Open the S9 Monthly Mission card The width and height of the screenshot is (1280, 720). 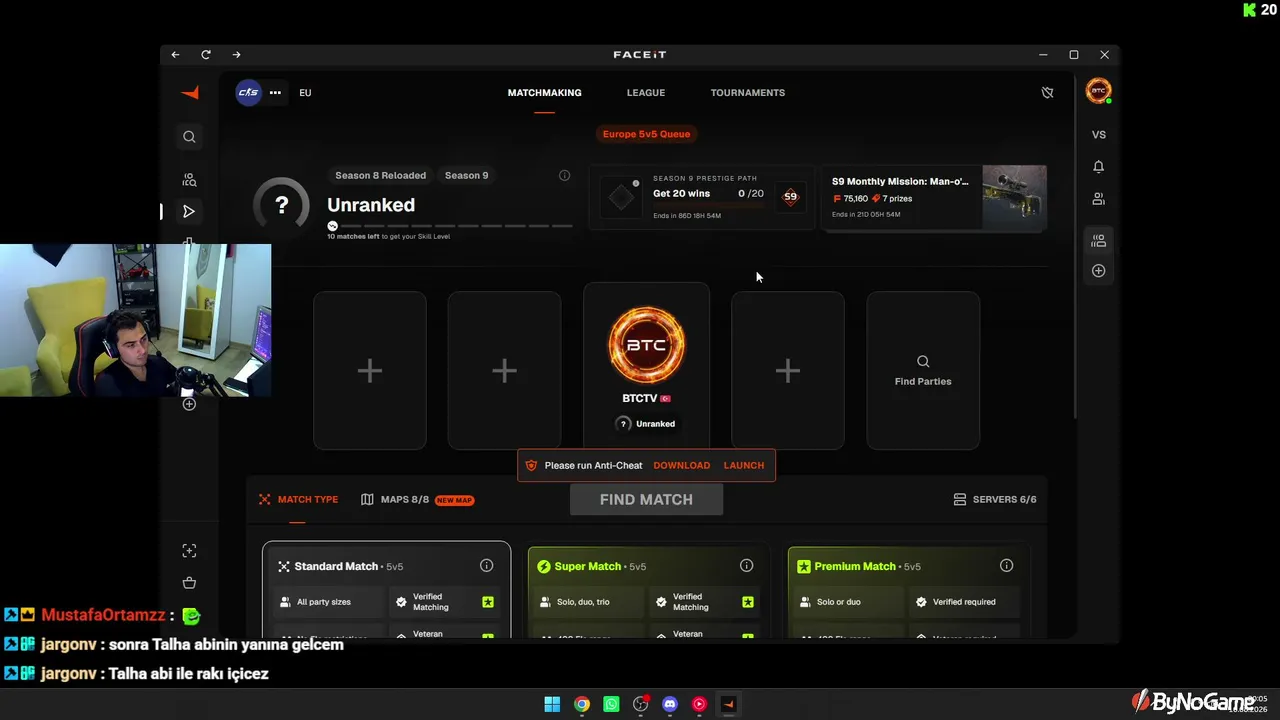(x=934, y=198)
